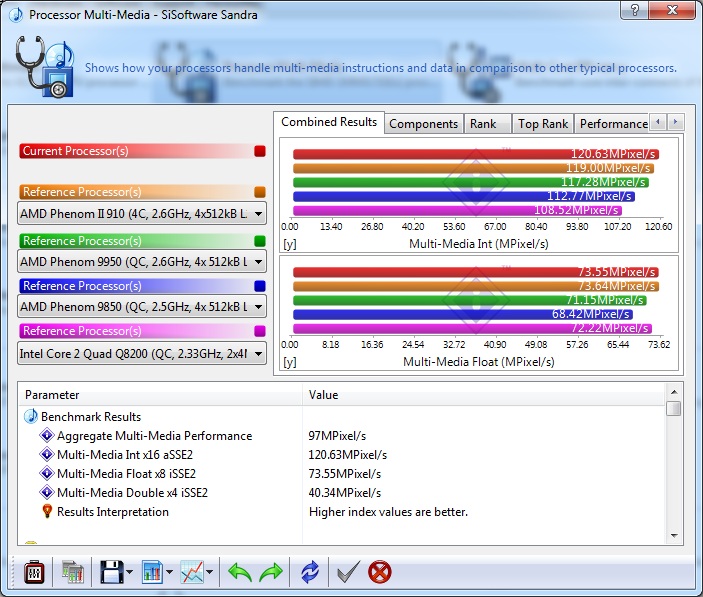
Task: Click the Multi-Media Float (MPixel/s) axis label
Action: (x=478, y=362)
